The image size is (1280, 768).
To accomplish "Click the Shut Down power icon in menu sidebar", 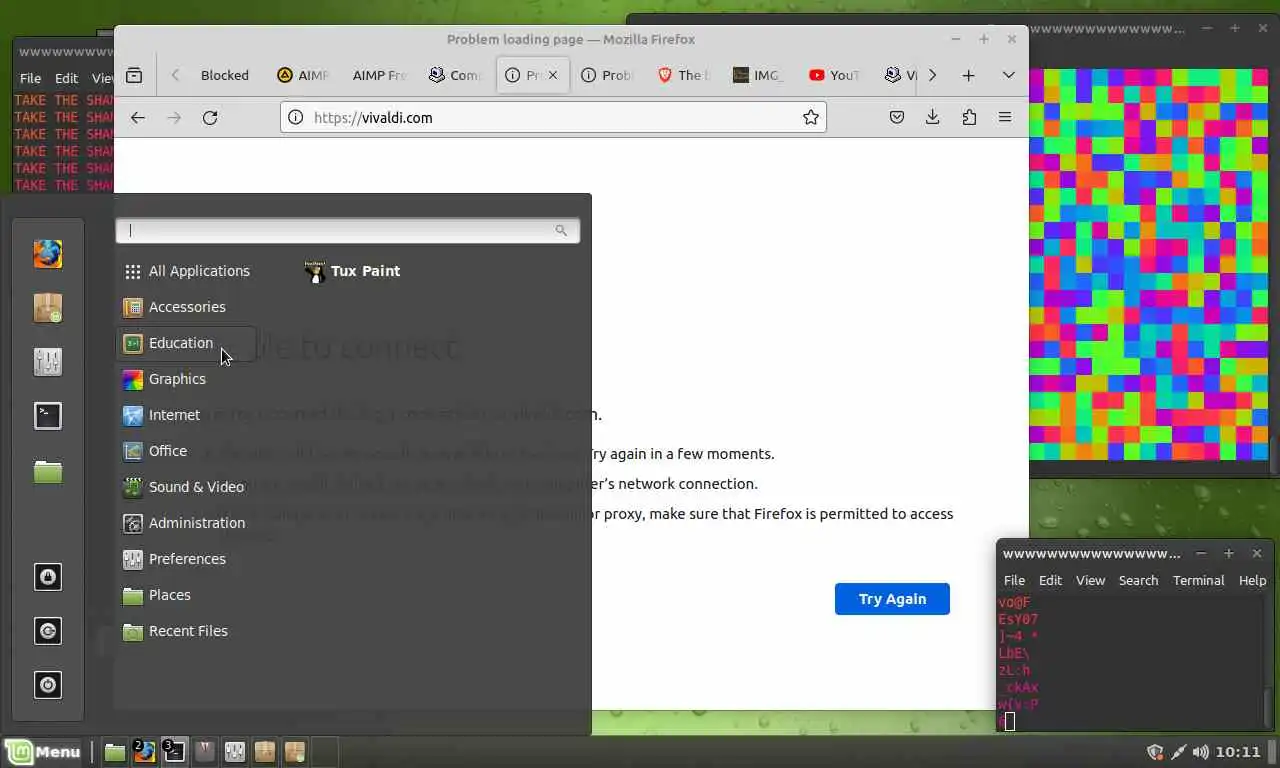I will coord(47,685).
